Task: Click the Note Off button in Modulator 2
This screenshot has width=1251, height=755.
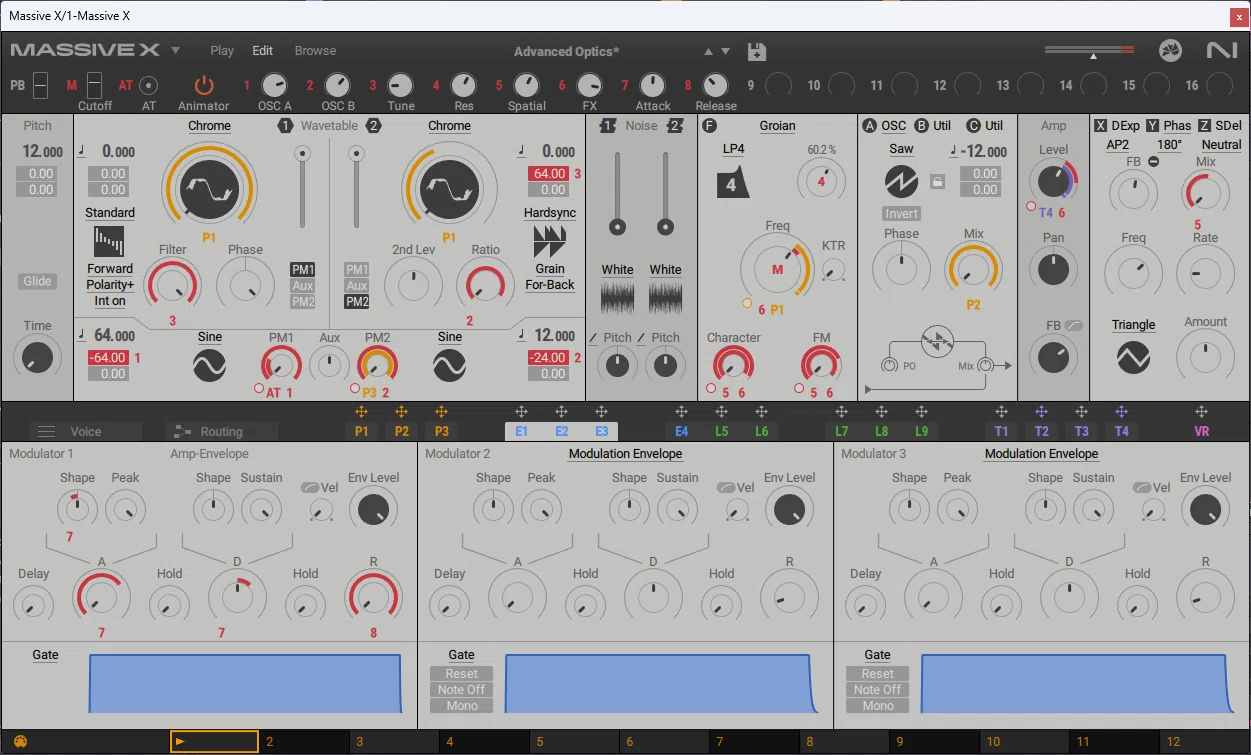Action: [461, 690]
